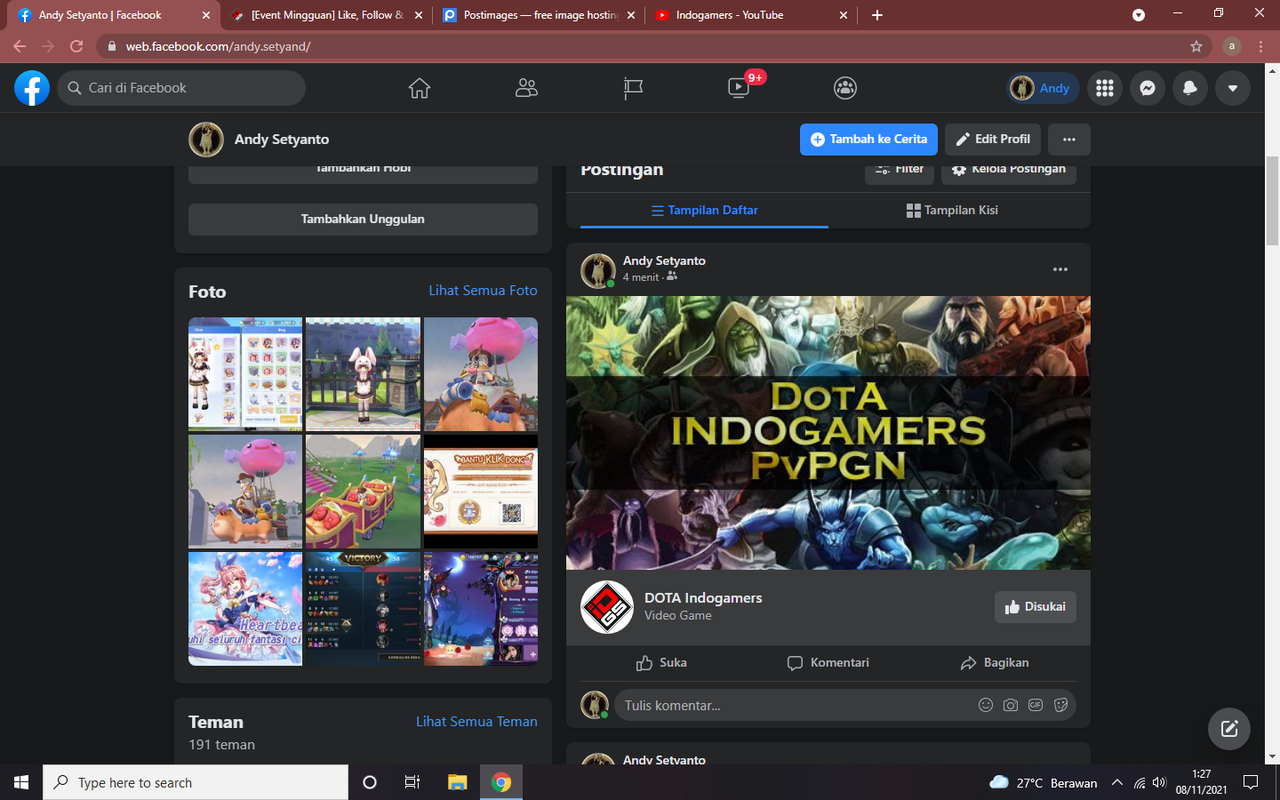Open the Victory screenshot in the Foto grid

(x=362, y=608)
